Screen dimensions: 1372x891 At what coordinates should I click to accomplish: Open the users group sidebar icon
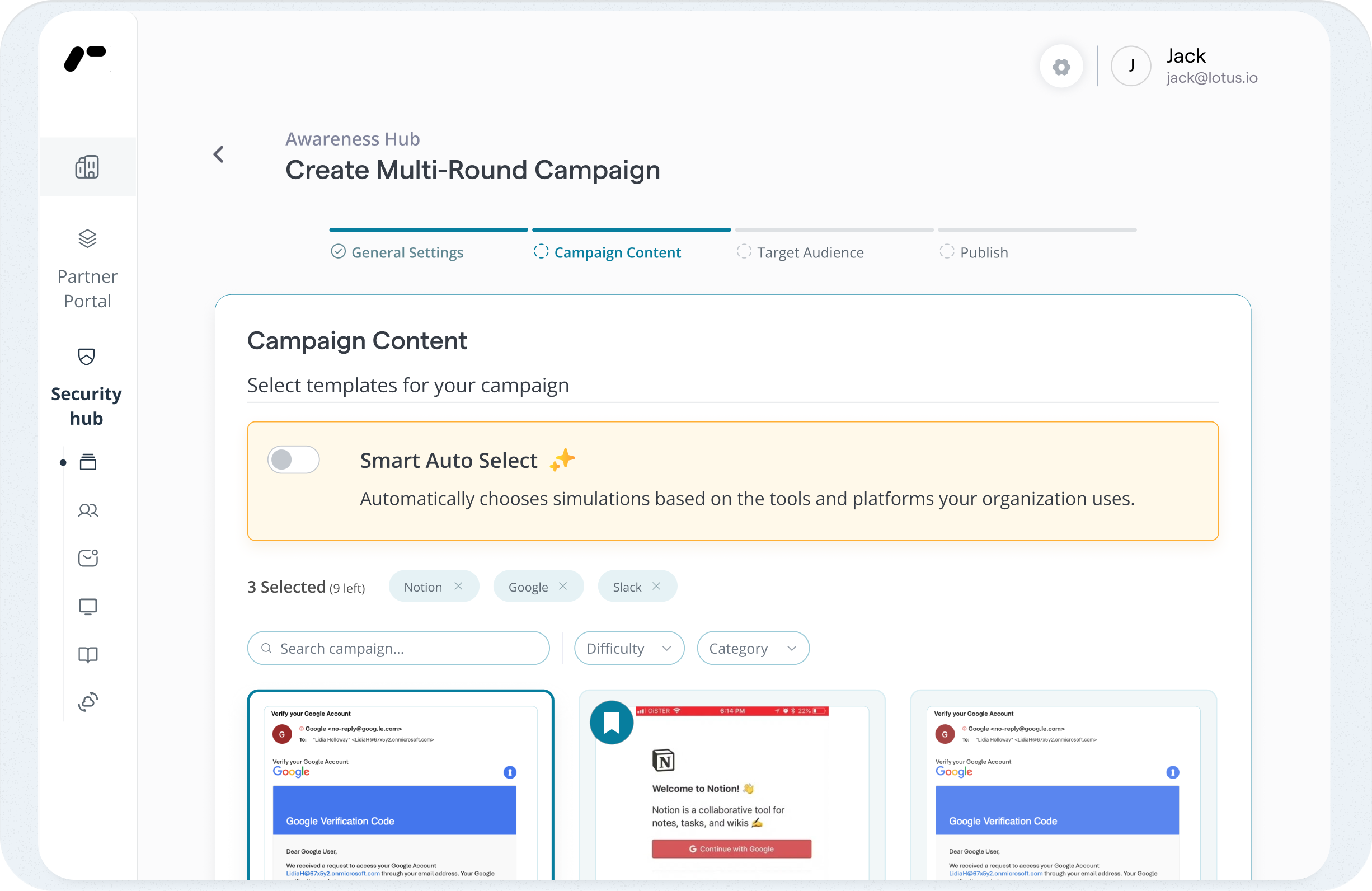[x=88, y=510]
